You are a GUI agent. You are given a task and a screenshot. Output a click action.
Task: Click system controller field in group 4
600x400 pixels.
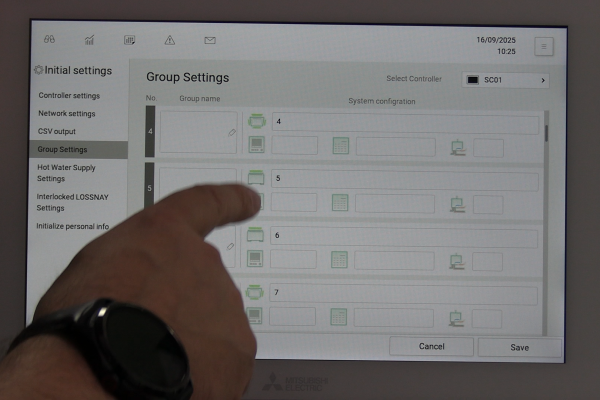tap(396, 147)
